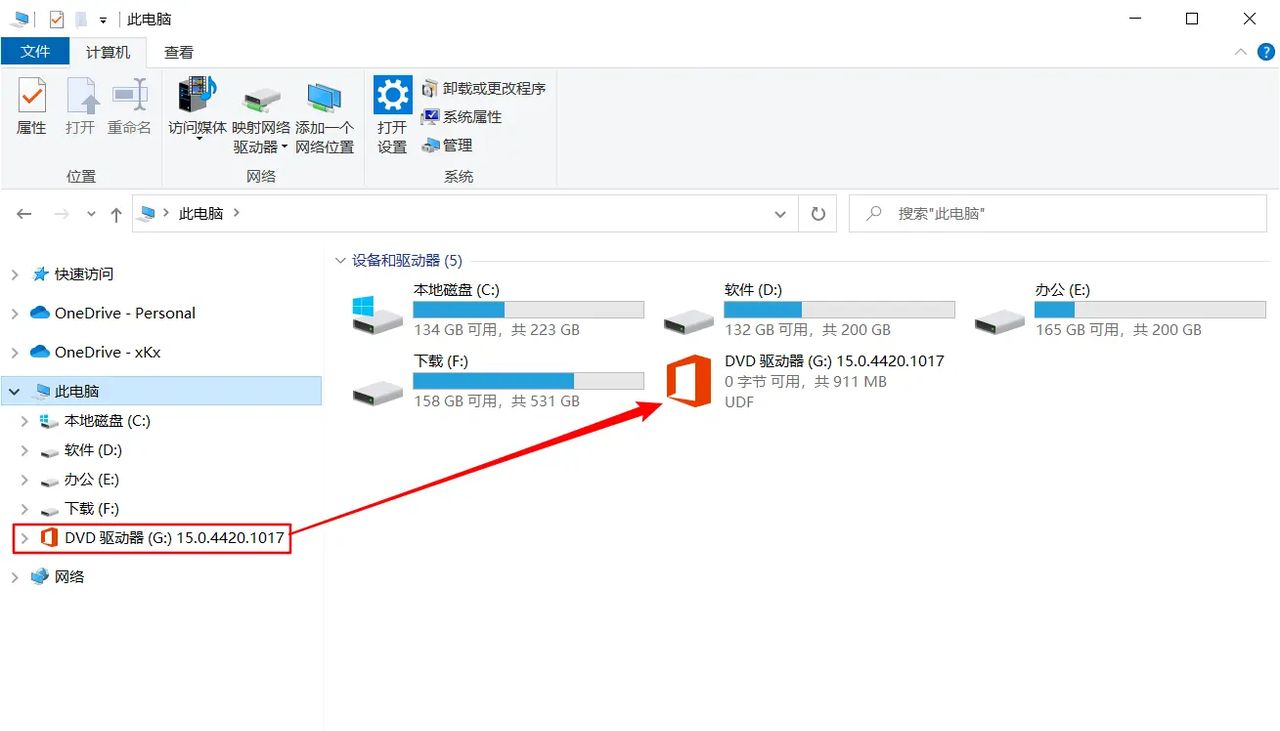Collapse the Devices and drives (设备和驱动器) group
Screen dimensions: 1280x731
(339, 260)
